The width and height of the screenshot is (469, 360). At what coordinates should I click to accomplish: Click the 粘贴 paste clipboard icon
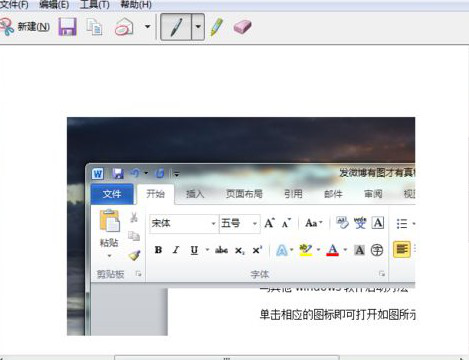pyautogui.click(x=109, y=221)
